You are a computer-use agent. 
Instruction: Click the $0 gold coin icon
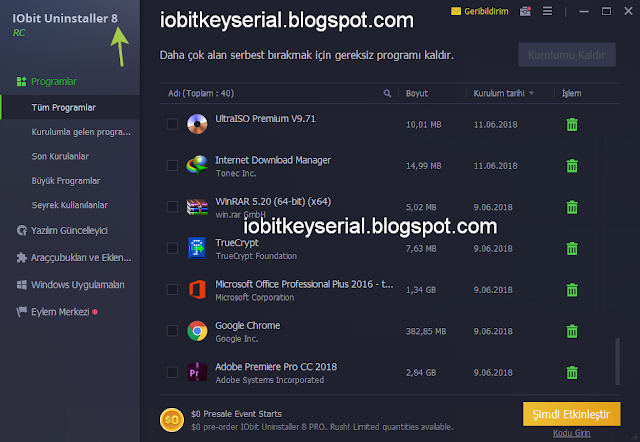171,420
